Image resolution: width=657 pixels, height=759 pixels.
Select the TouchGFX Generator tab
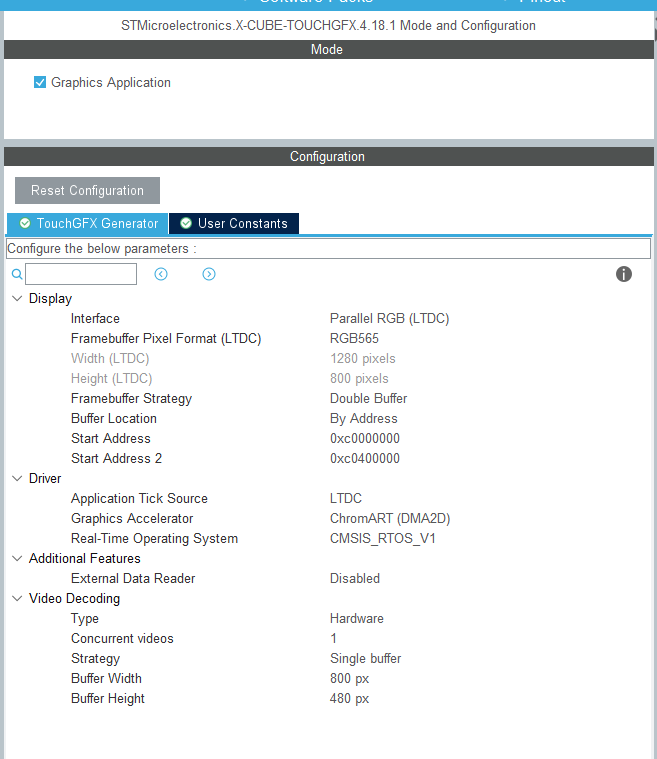[x=88, y=223]
